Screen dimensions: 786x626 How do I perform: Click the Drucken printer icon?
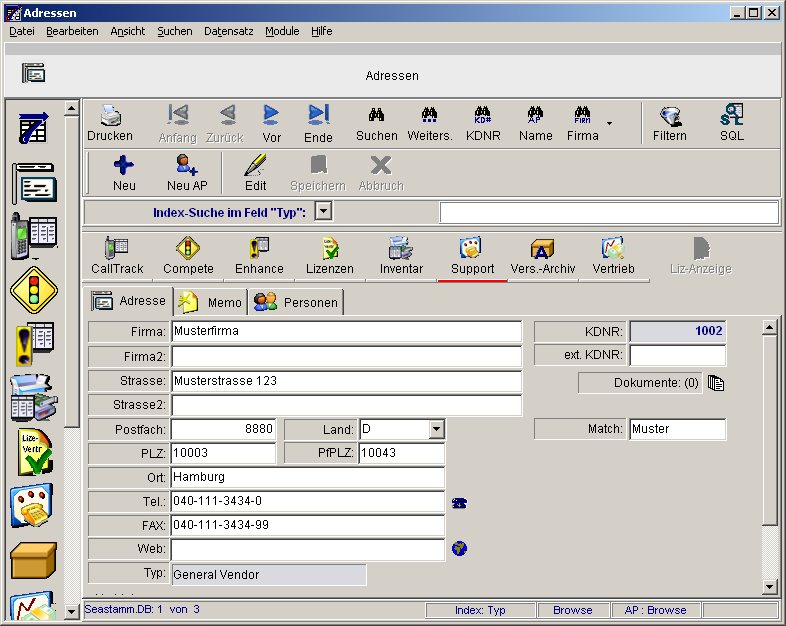109,116
